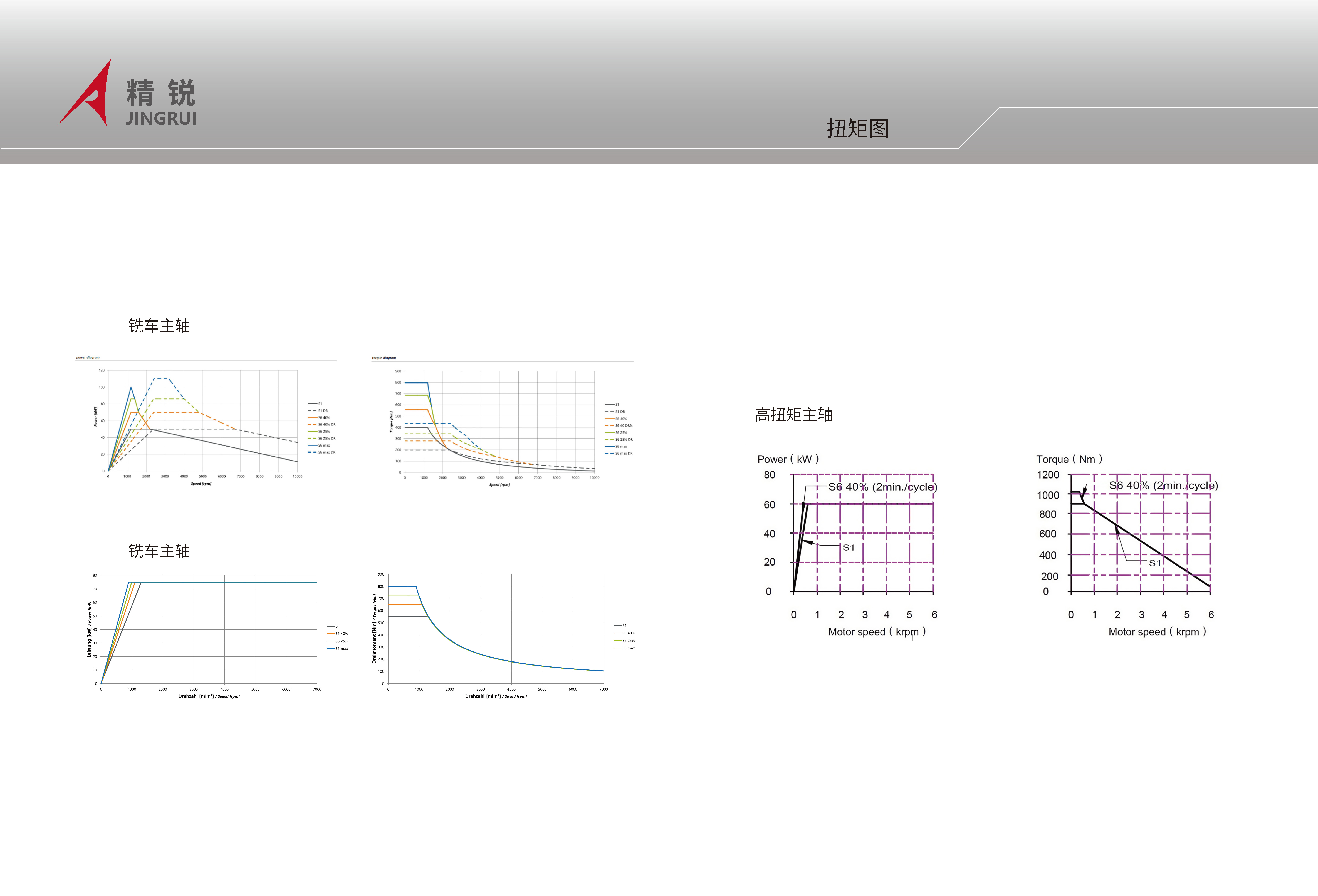This screenshot has width=1318, height=896.
Task: Click the Power (kW) axis title
Action: coord(788,459)
